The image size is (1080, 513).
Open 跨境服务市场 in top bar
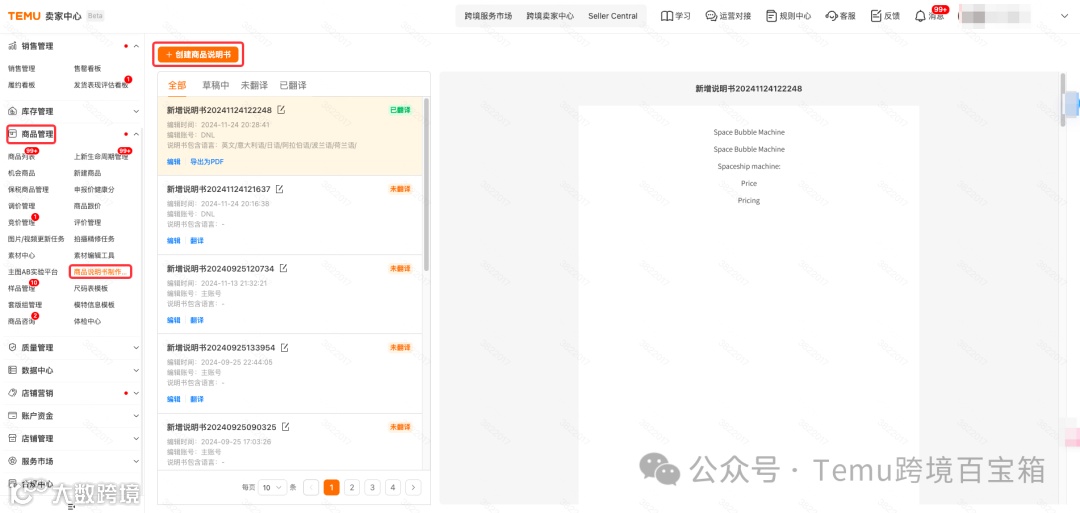pyautogui.click(x=488, y=16)
